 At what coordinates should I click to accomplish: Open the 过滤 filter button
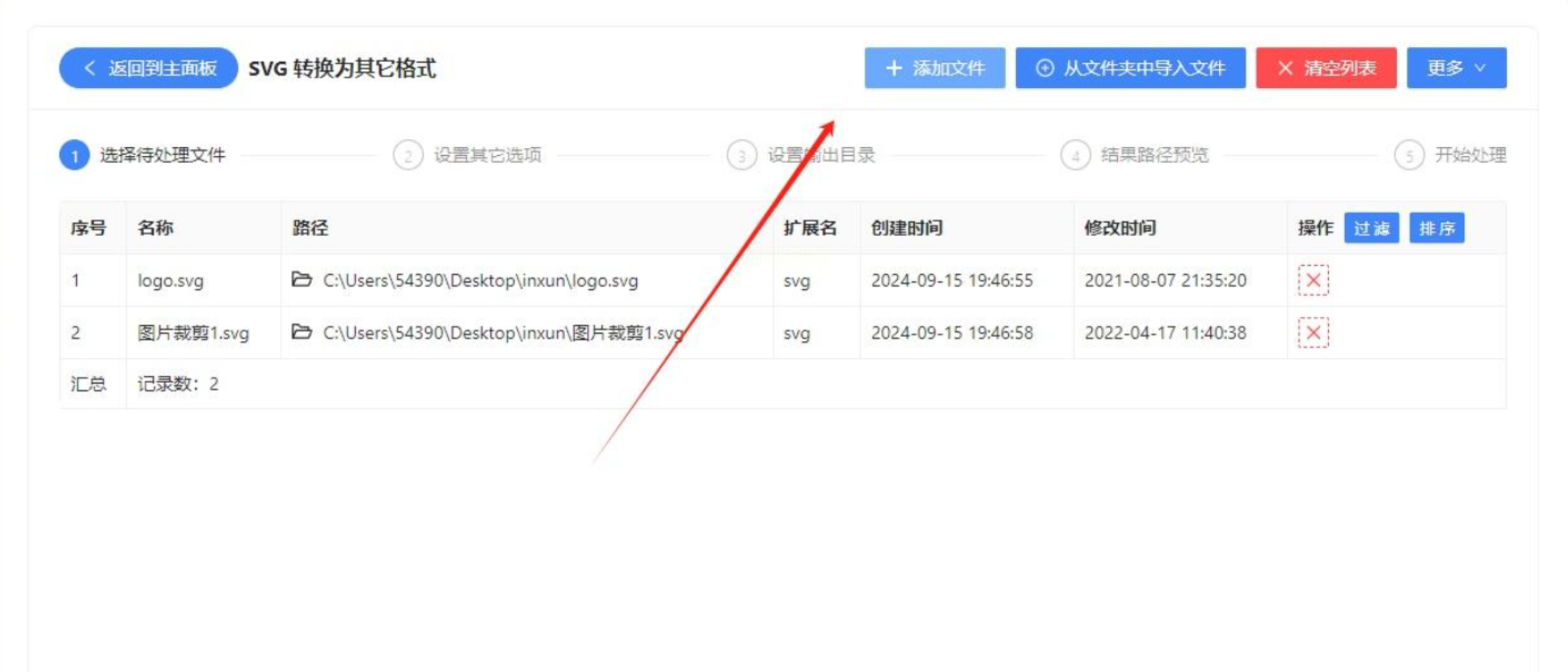pyautogui.click(x=1371, y=228)
